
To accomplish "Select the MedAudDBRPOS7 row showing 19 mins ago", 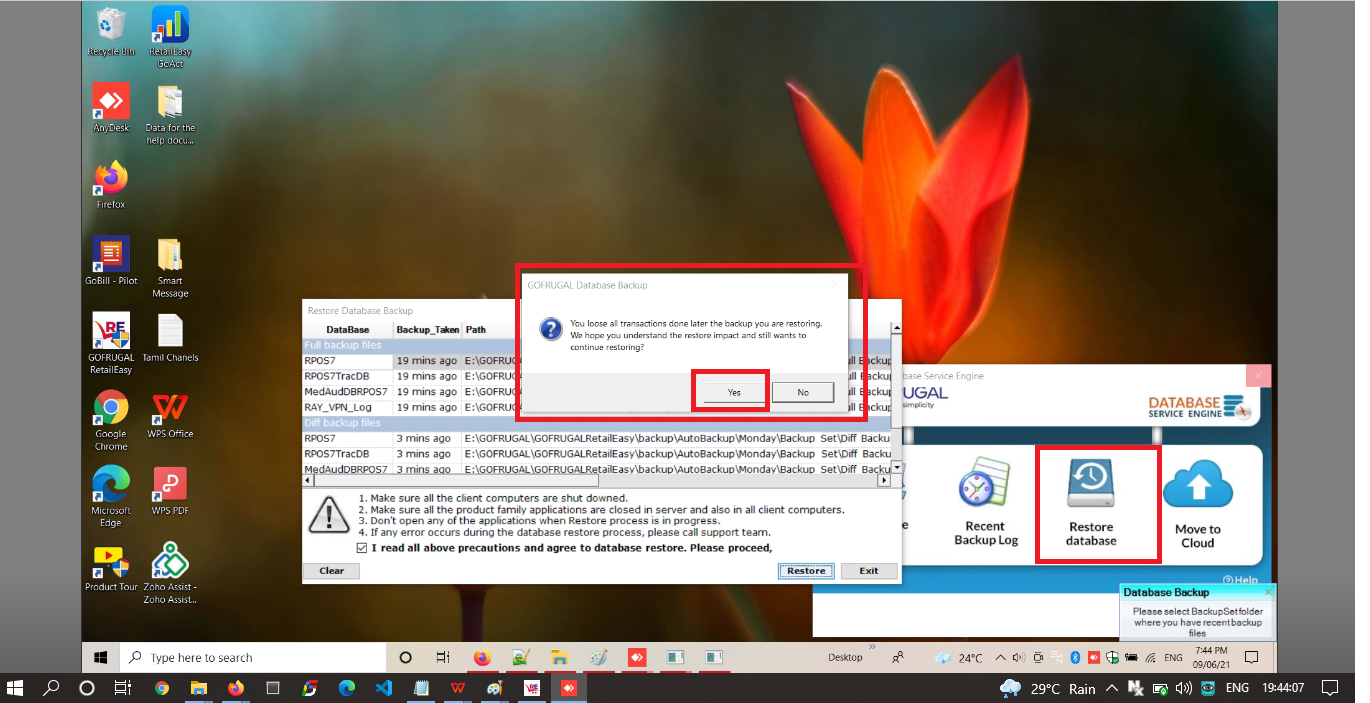I will (x=598, y=391).
